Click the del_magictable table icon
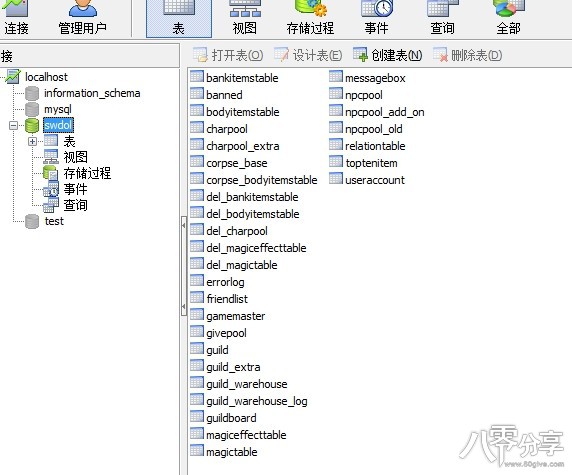This screenshot has width=572, height=475. 197,264
